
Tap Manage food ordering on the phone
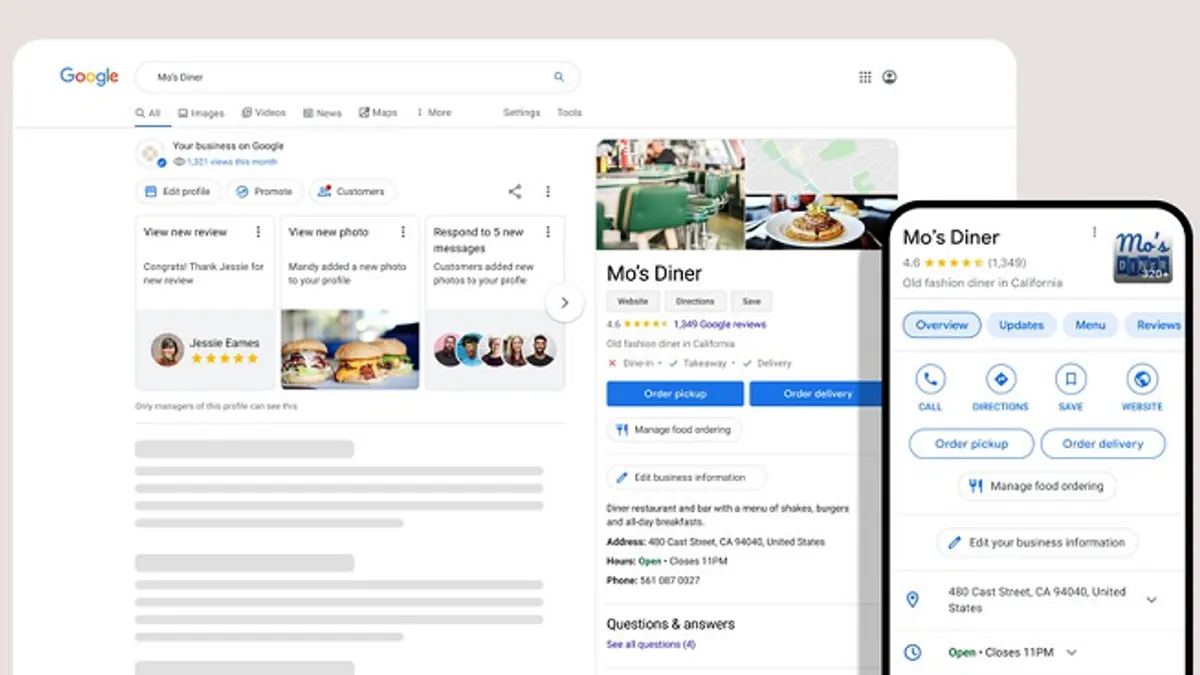(x=1037, y=486)
